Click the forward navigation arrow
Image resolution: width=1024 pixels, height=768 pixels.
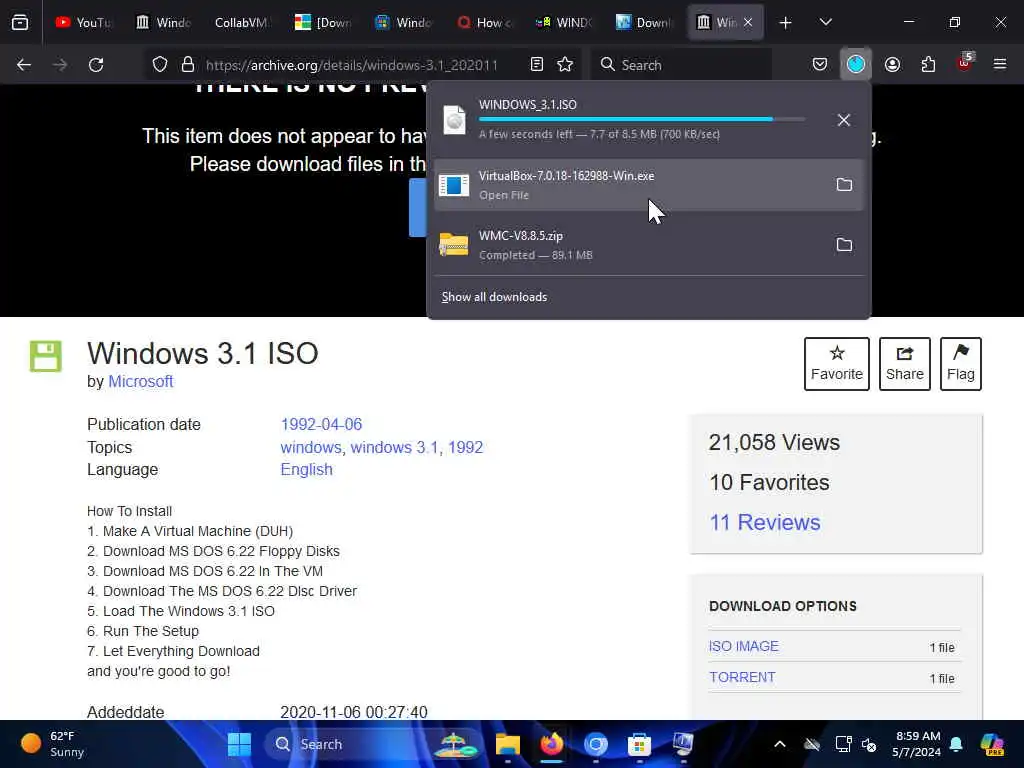click(x=60, y=65)
